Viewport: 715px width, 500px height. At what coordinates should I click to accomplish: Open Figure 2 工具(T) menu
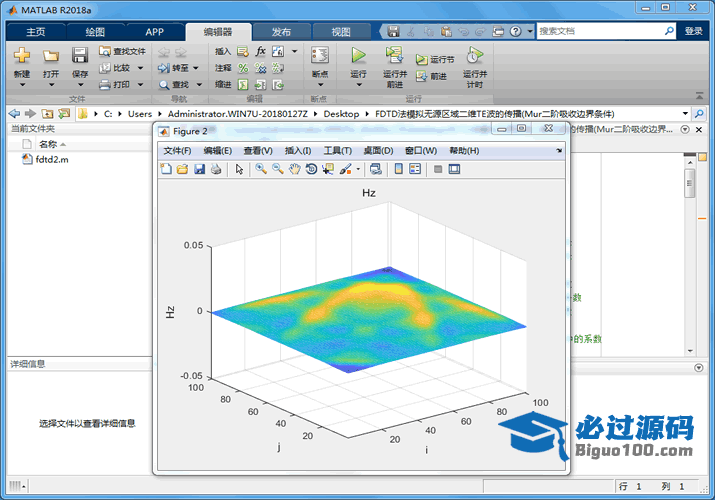337,150
